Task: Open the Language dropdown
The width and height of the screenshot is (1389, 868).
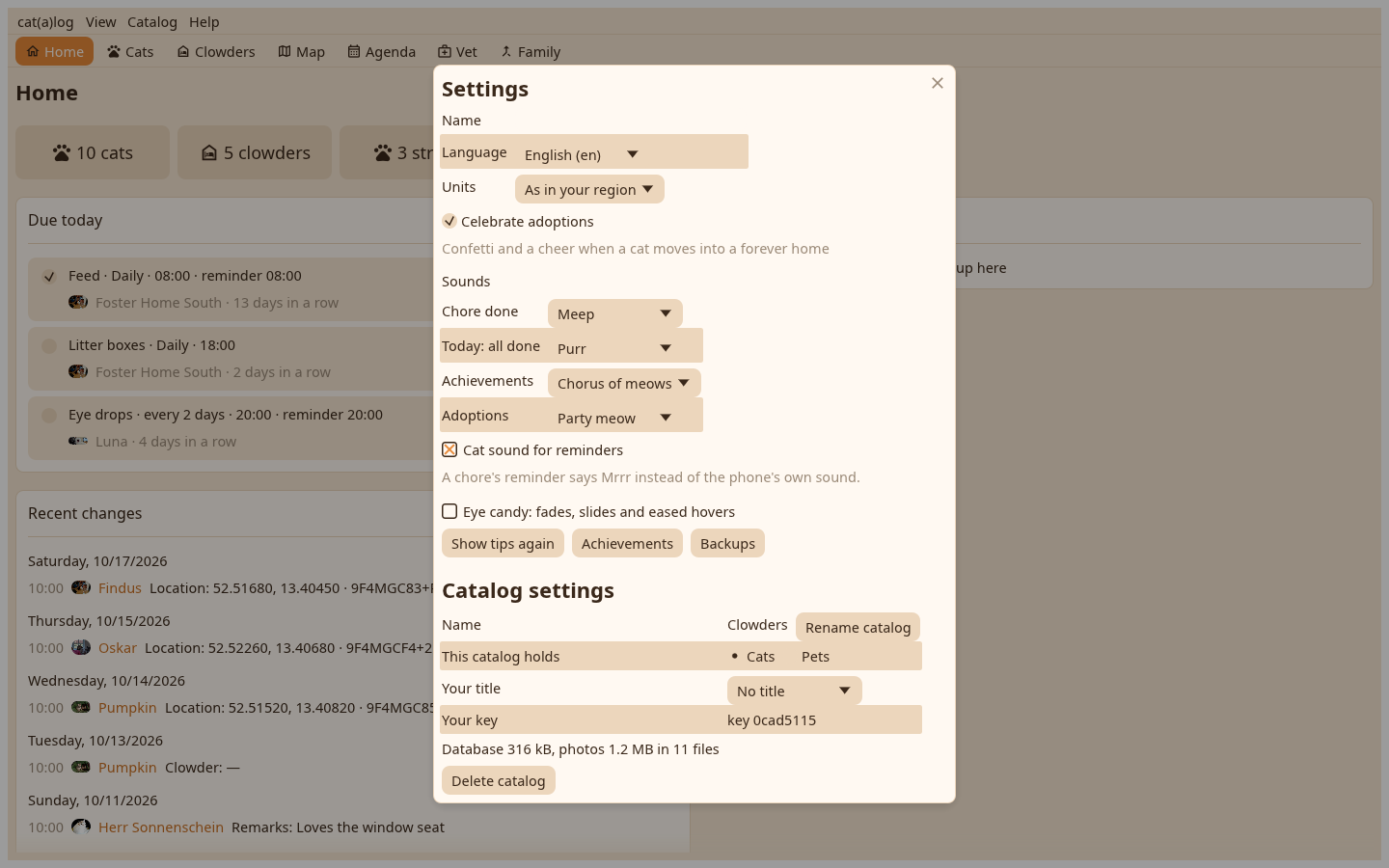Action: tap(582, 154)
